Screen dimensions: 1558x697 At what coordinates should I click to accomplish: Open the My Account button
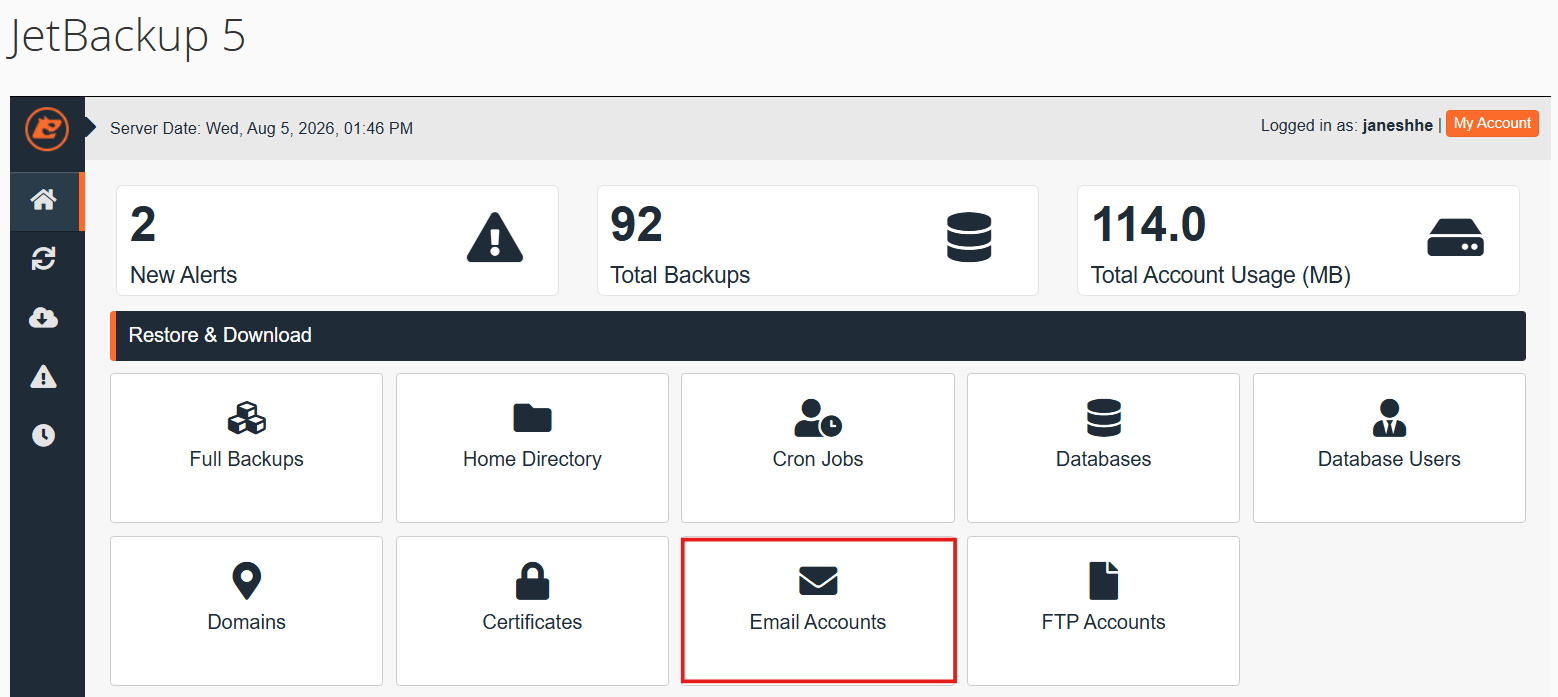click(1492, 123)
